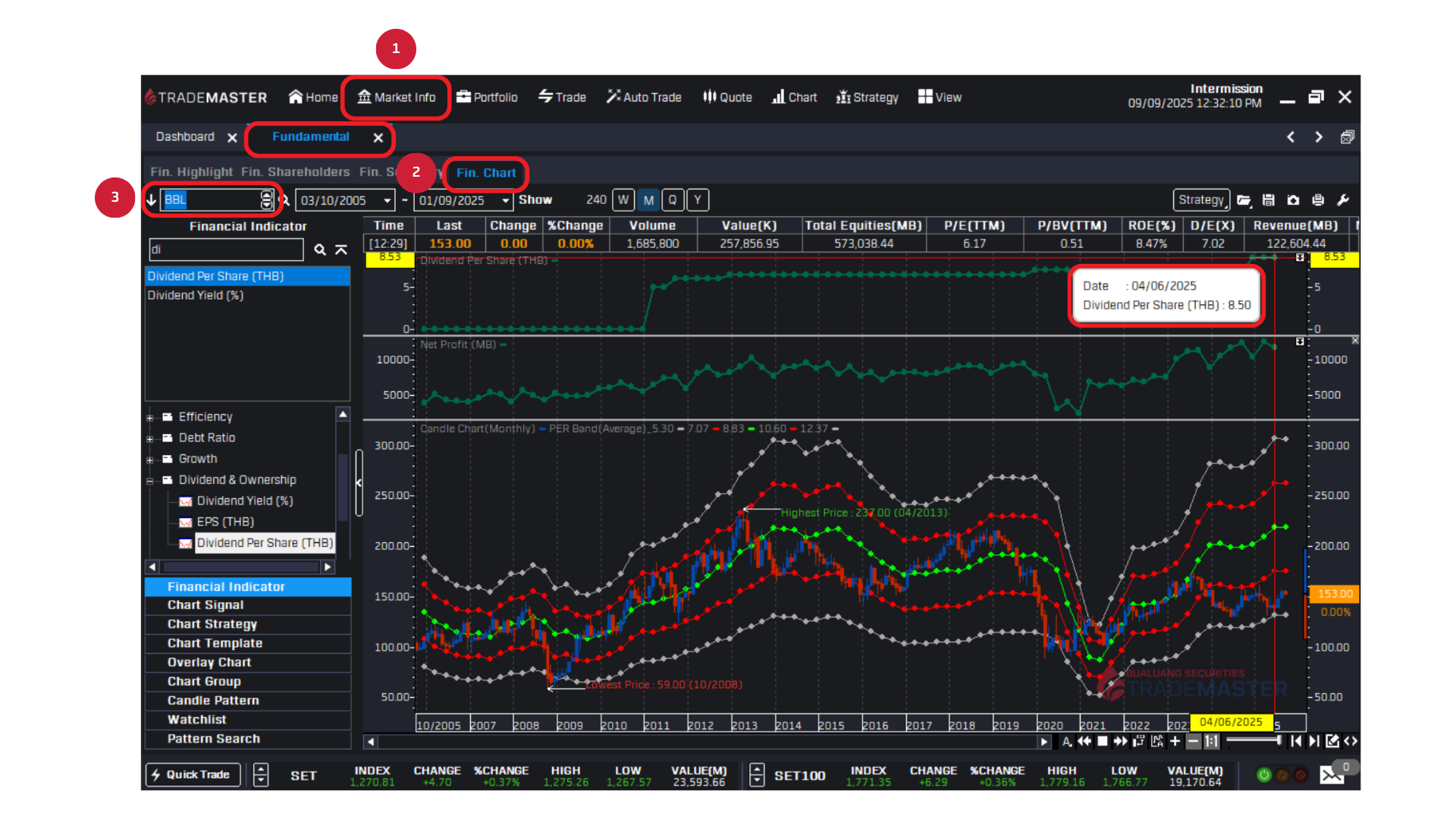This screenshot has width=1456, height=819.
Task: Jump to last bar icon
Action: tap(1313, 741)
